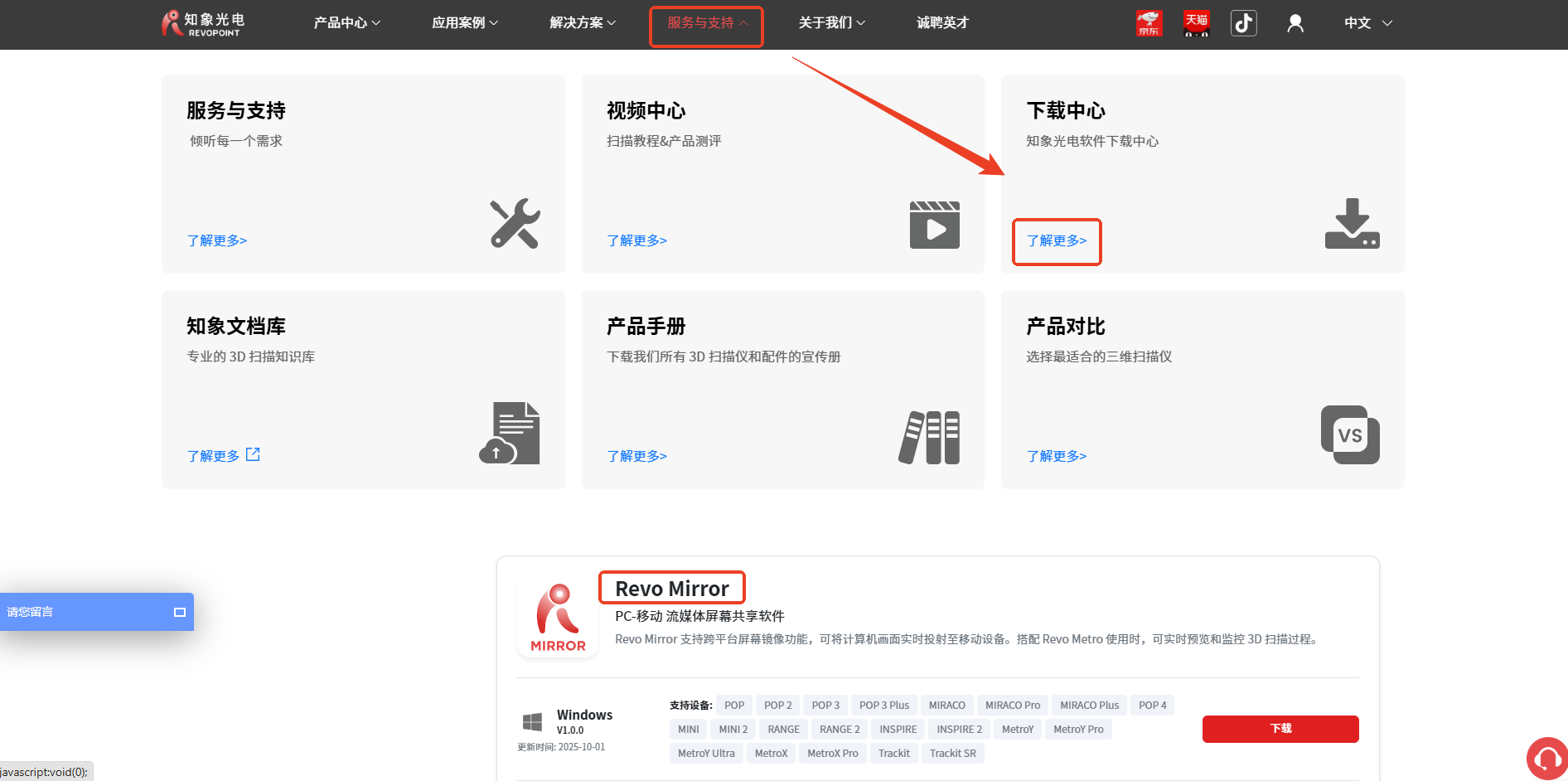Click the 更新时间: 2025-10-01 date text
This screenshot has height=781, width=1568.
pyautogui.click(x=561, y=747)
